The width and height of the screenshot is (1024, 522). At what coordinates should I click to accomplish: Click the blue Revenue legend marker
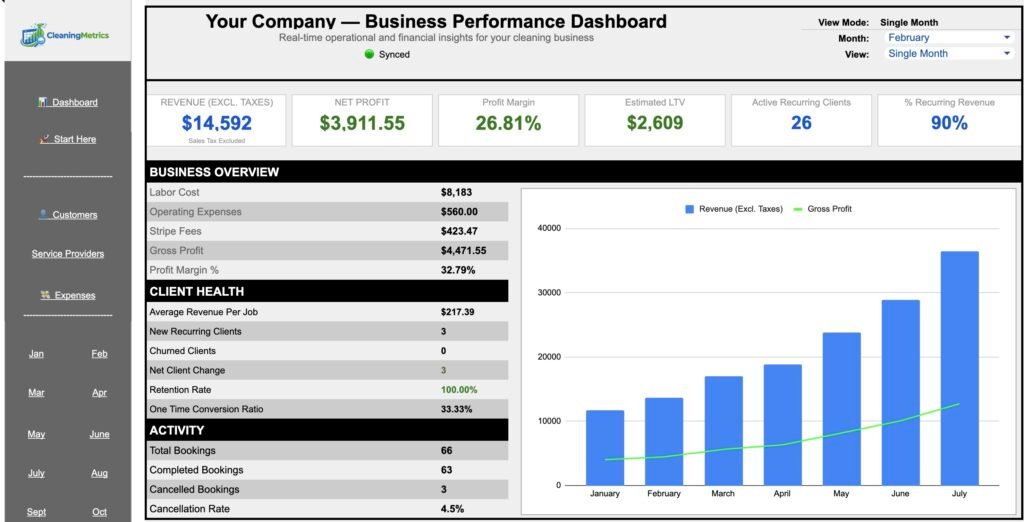click(689, 209)
